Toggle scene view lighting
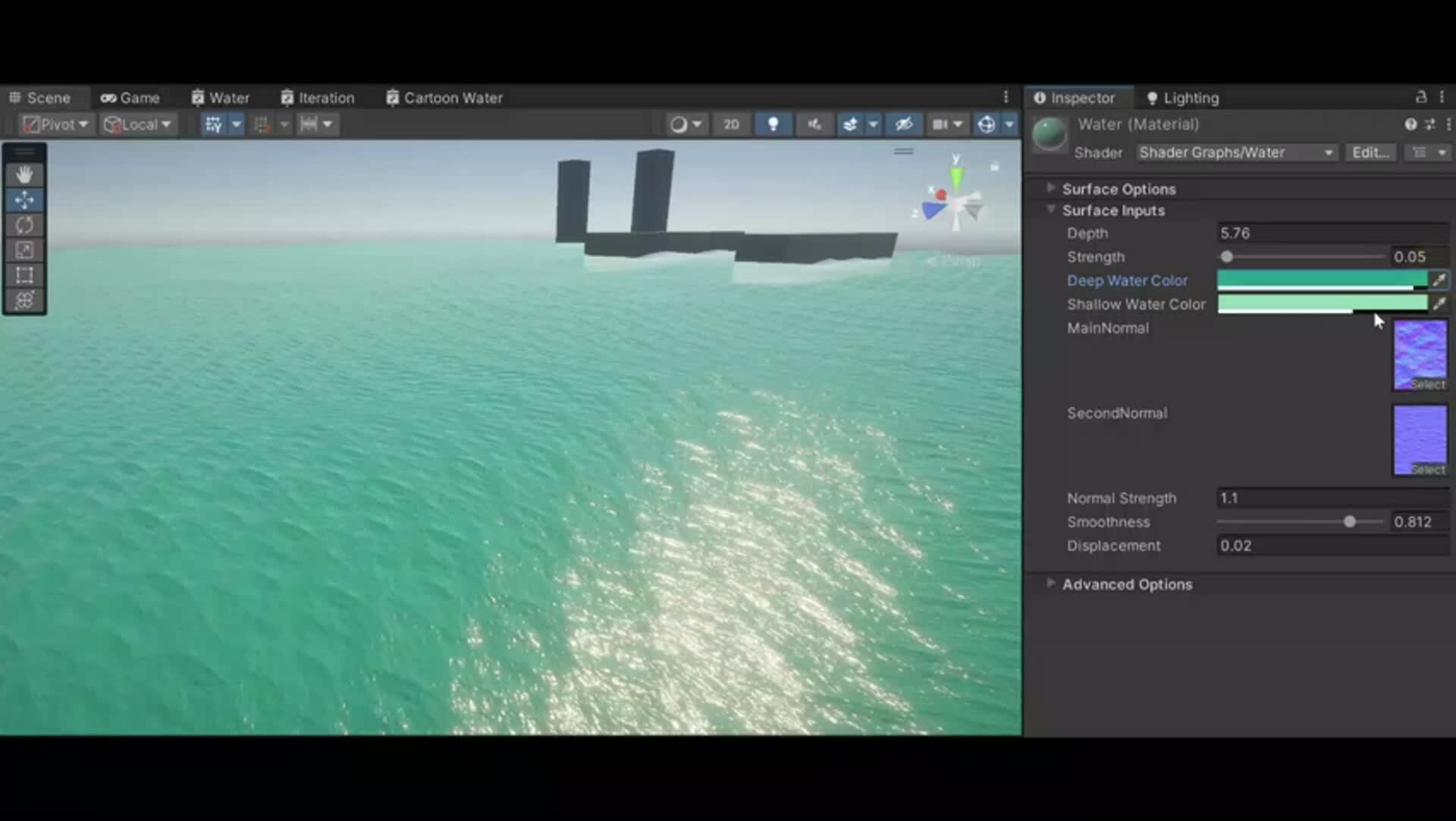The image size is (1456, 821). [773, 124]
